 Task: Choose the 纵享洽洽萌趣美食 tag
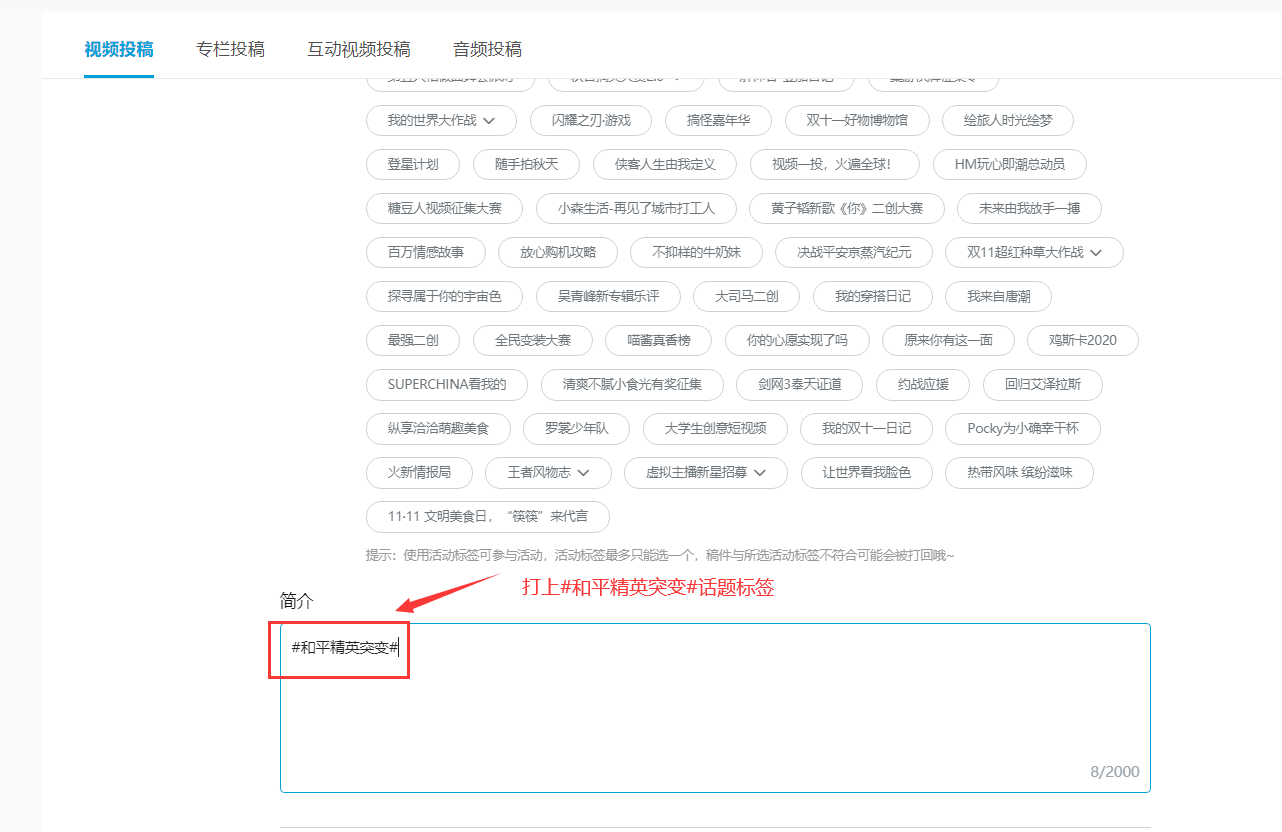coord(438,428)
